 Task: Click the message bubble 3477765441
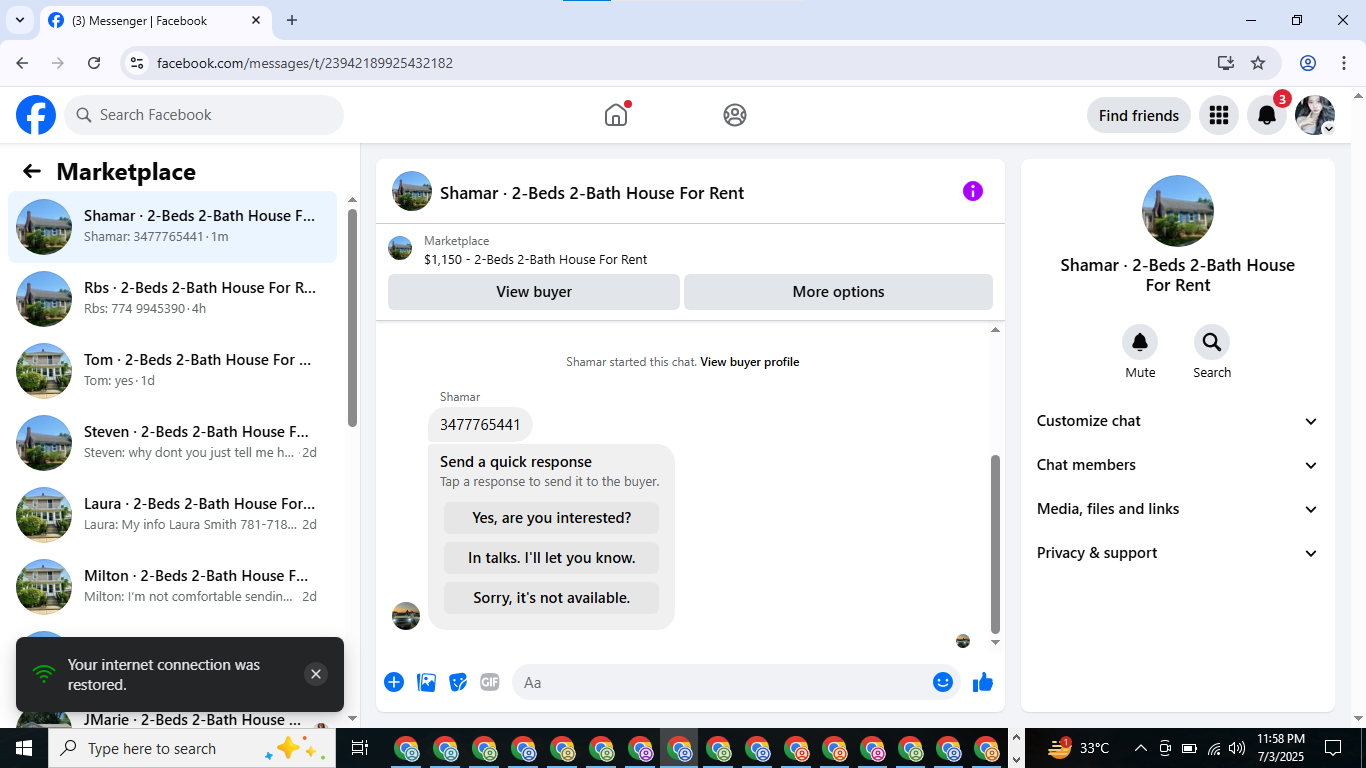pyautogui.click(x=480, y=424)
